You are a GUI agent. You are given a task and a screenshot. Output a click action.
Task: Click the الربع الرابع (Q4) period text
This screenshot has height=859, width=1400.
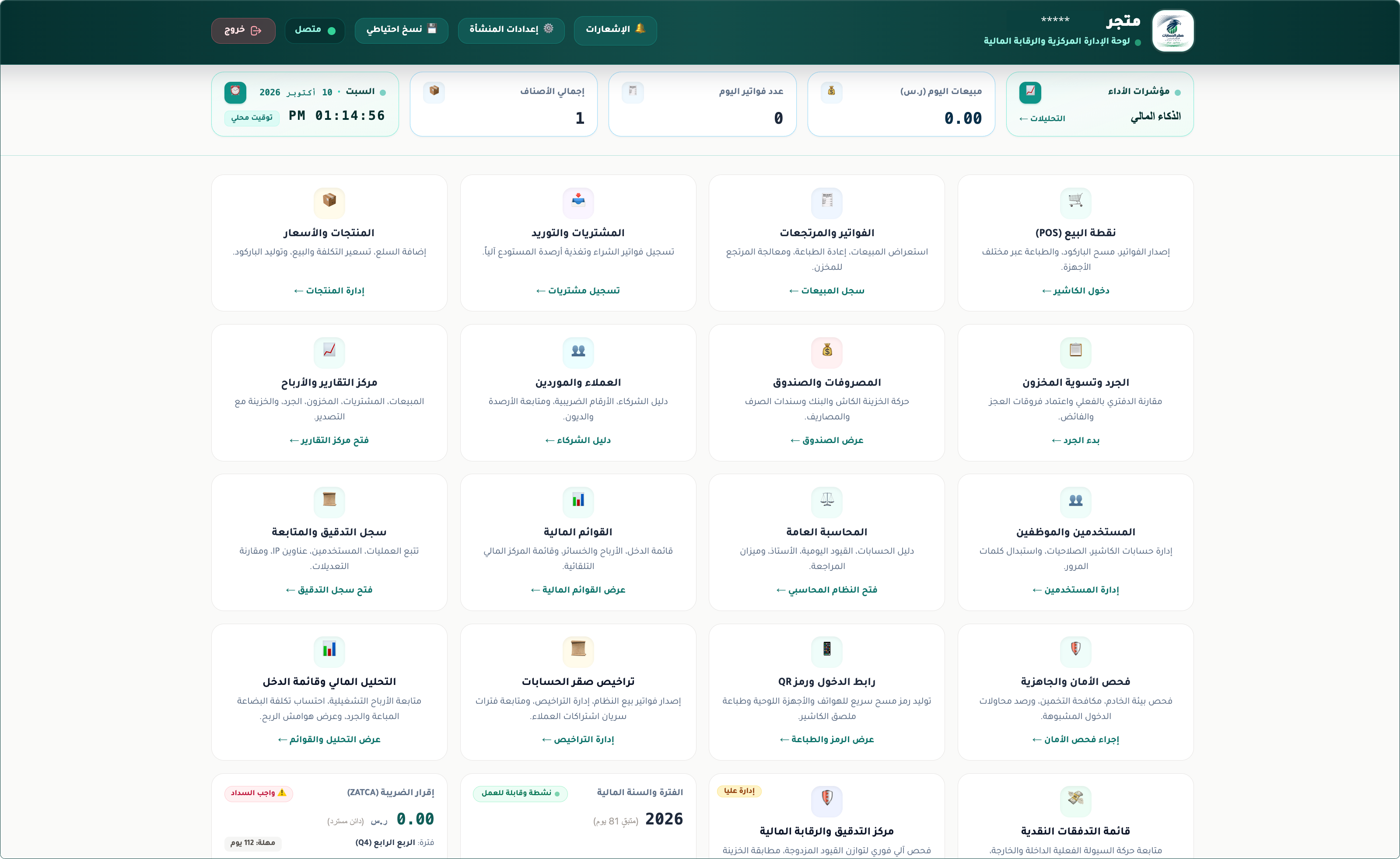click(x=385, y=842)
